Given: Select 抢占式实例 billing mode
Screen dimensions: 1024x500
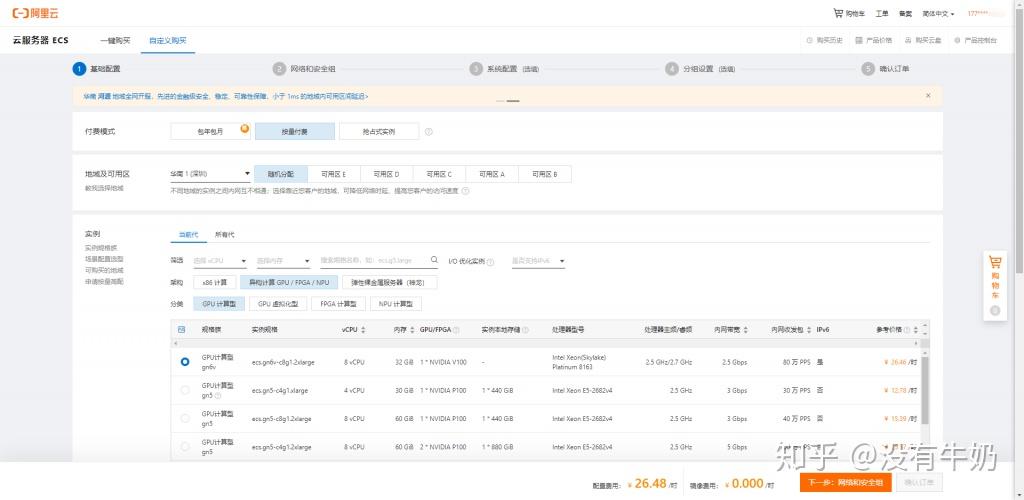Looking at the screenshot, I should tap(379, 131).
